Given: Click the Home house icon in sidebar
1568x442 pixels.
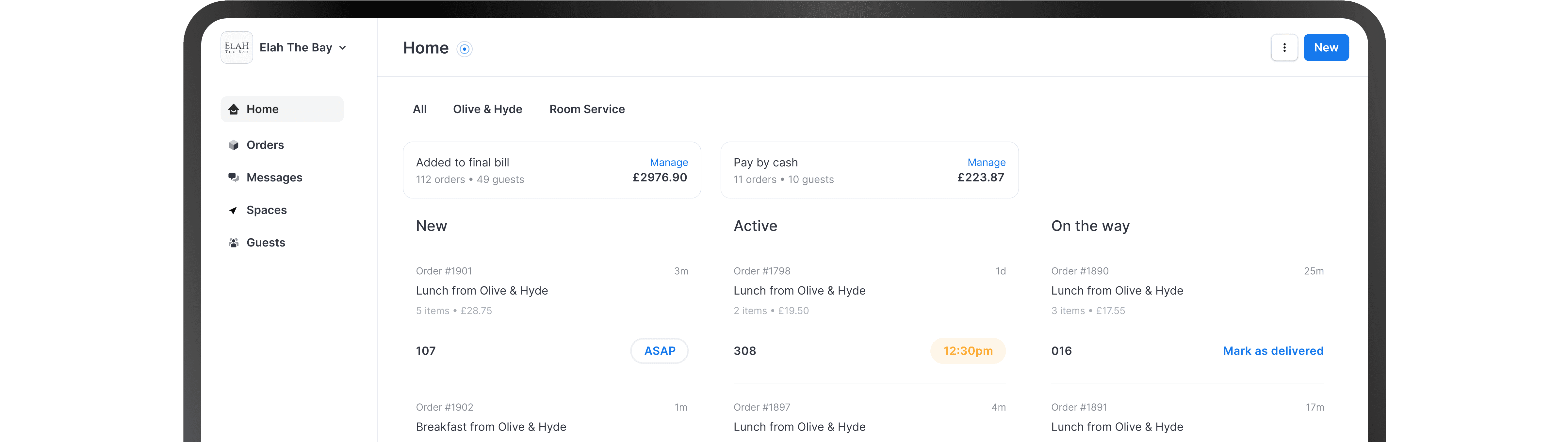Looking at the screenshot, I should coord(233,109).
